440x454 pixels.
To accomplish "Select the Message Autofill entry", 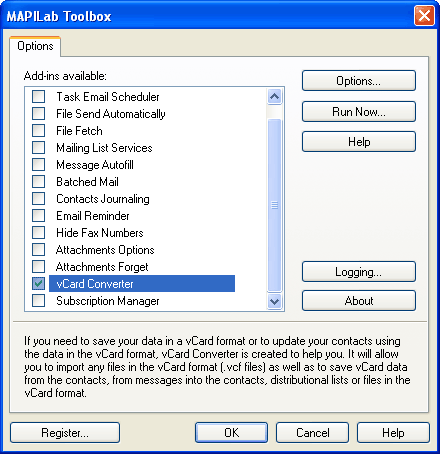I will [x=95, y=165].
